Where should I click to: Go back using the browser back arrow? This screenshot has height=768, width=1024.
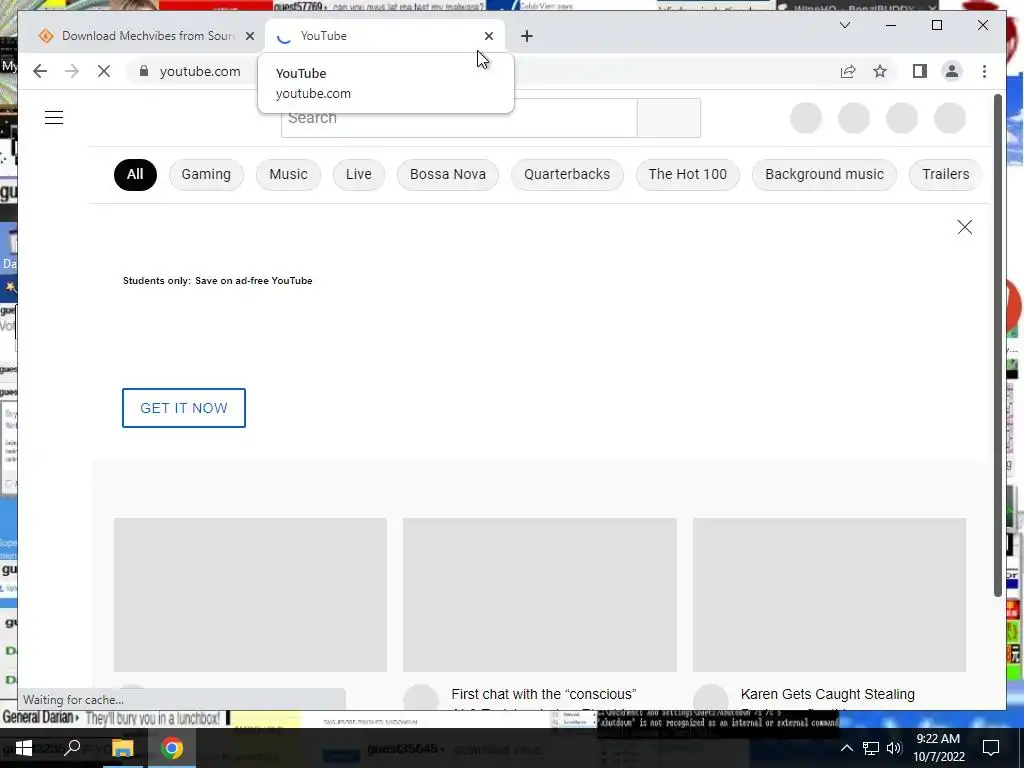40,71
